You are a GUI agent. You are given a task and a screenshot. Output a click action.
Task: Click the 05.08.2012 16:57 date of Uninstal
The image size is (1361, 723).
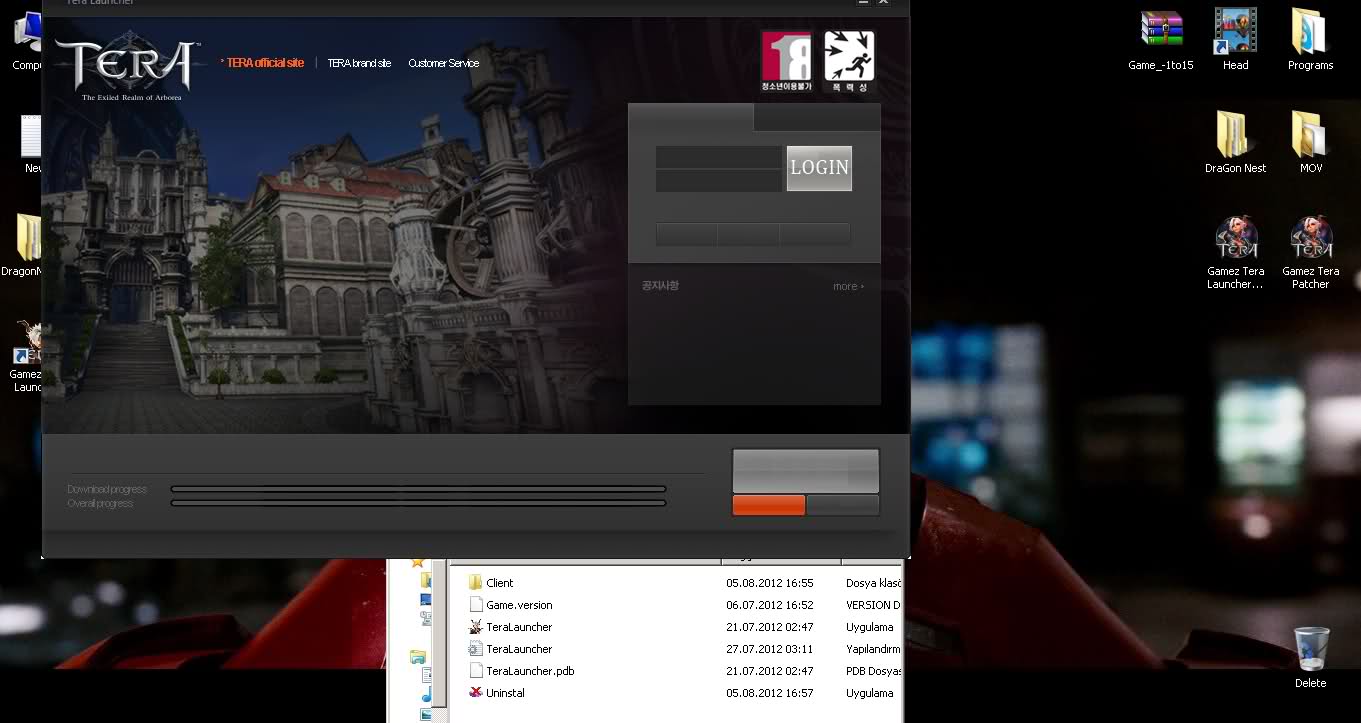coord(769,693)
